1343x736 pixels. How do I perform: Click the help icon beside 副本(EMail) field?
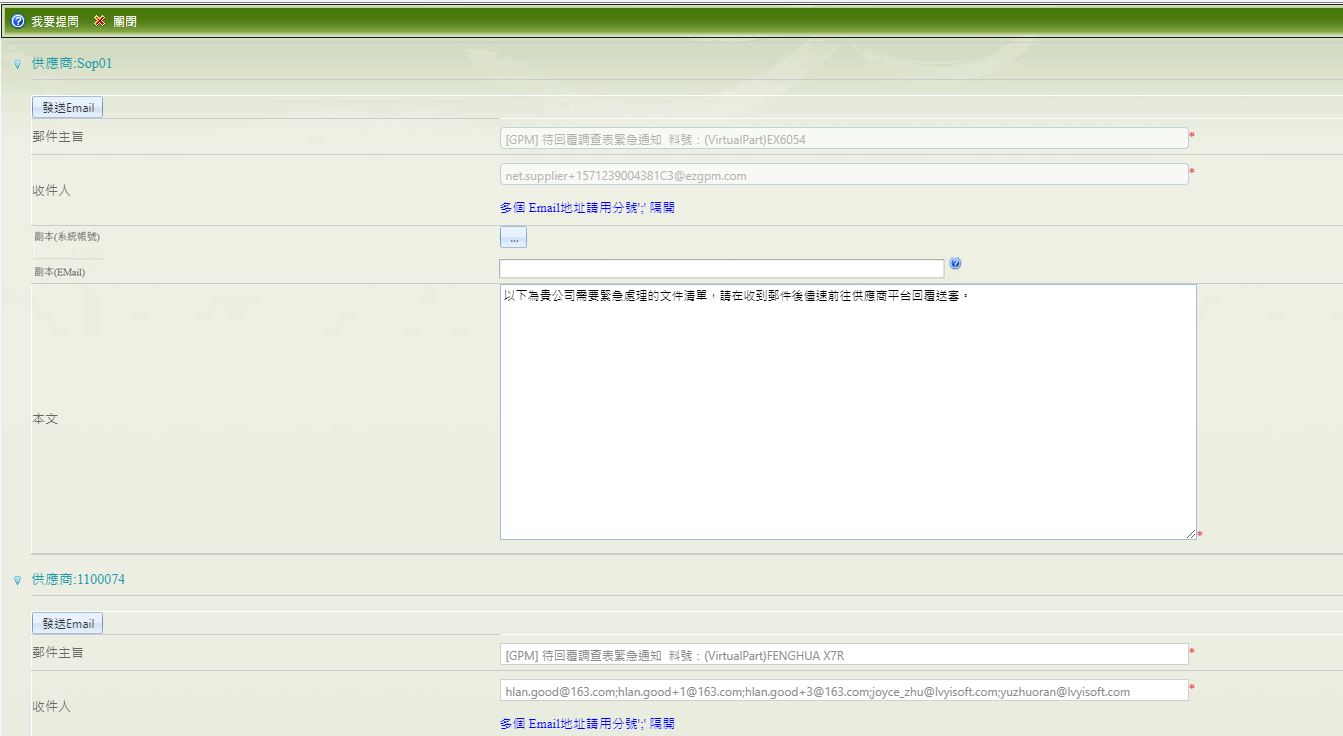point(955,264)
